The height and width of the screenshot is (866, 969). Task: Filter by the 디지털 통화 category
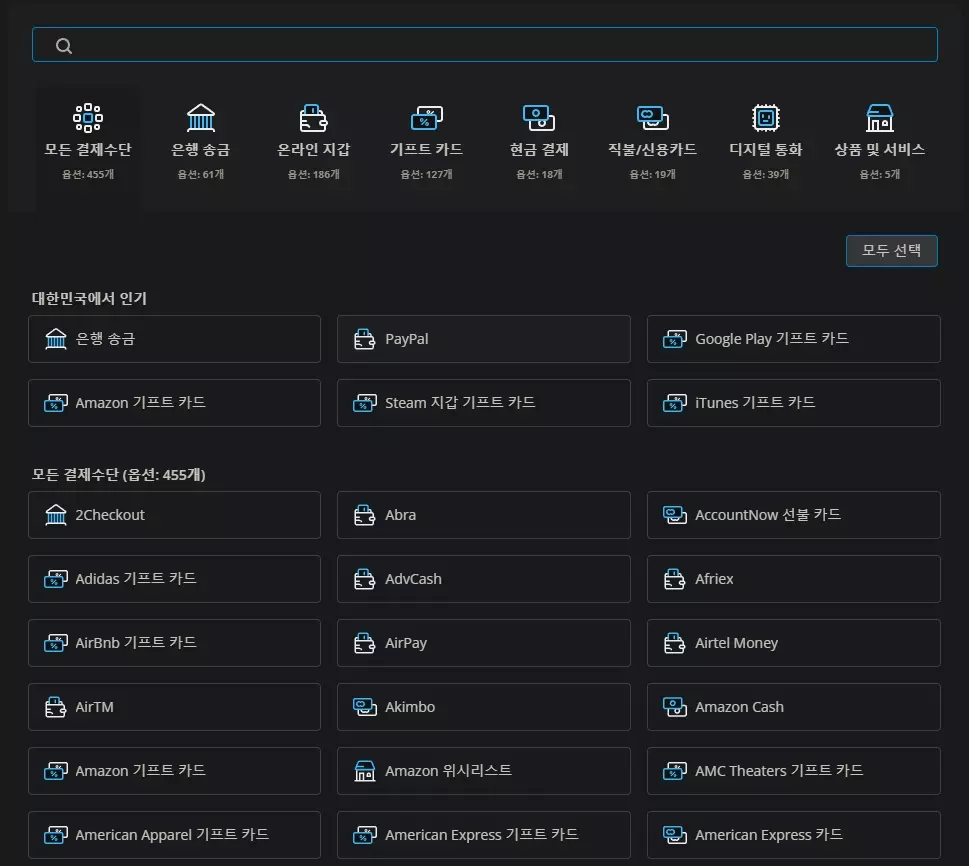[766, 142]
